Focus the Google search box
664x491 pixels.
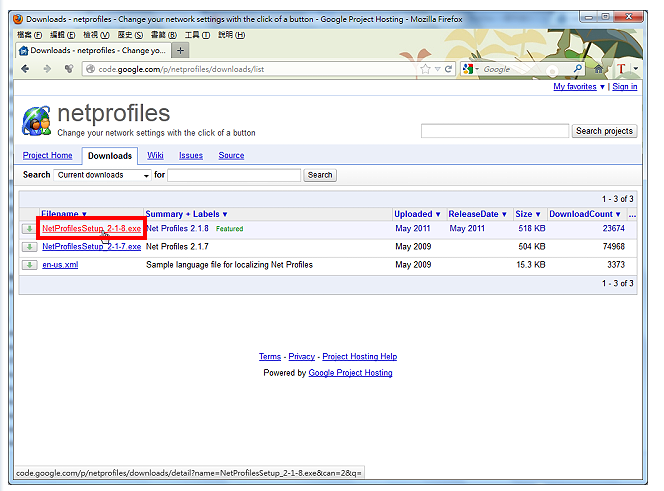click(x=525, y=69)
